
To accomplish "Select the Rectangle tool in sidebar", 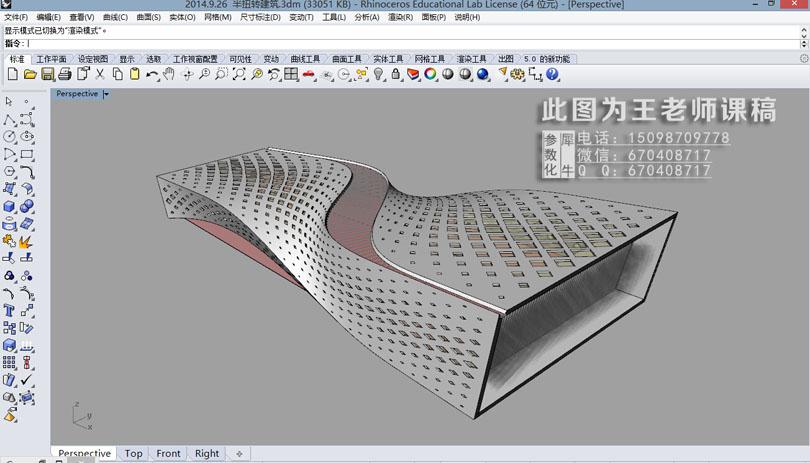I will [27, 154].
